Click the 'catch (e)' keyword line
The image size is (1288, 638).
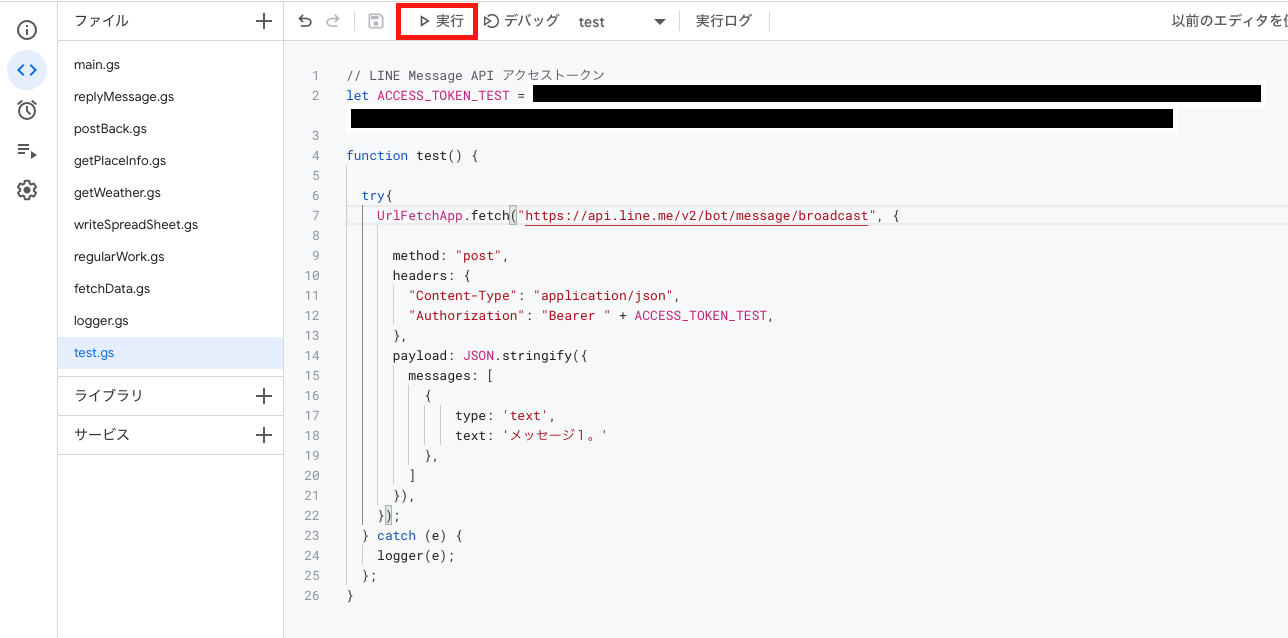point(412,536)
